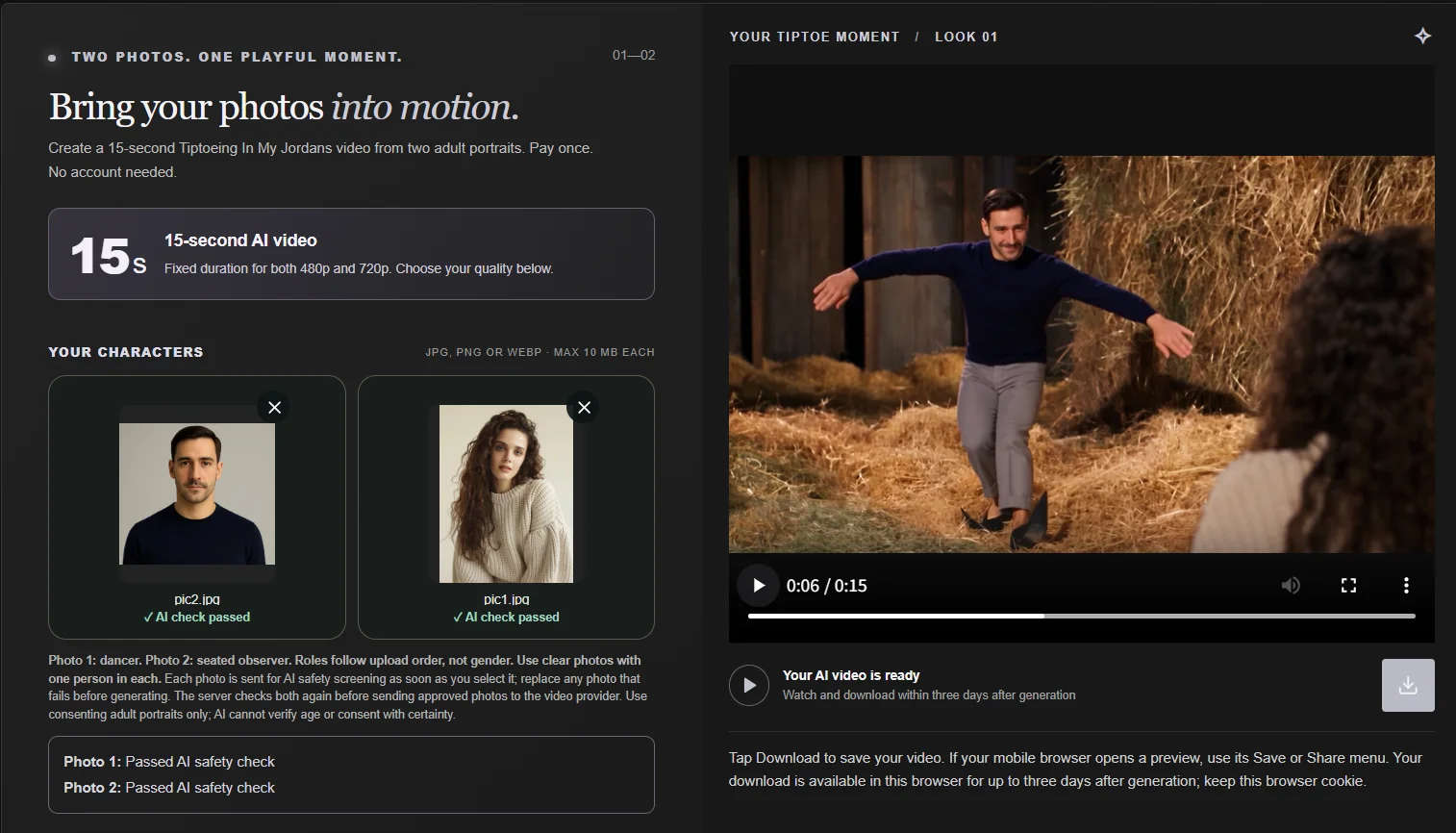Click Photo 1: Passed AI safety check
Image resolution: width=1456 pixels, height=833 pixels.
point(169,762)
